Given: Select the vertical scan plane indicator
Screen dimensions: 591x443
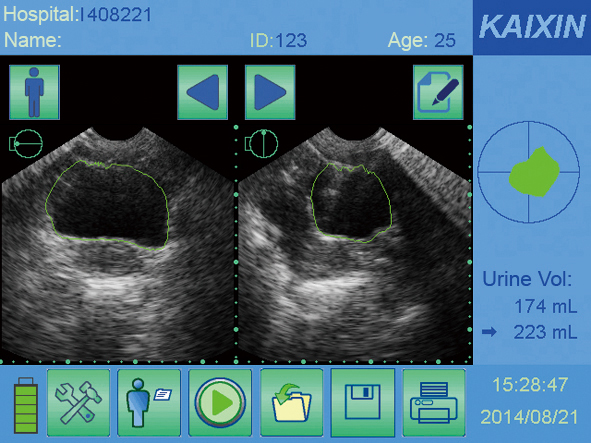Looking at the screenshot, I should tap(262, 144).
